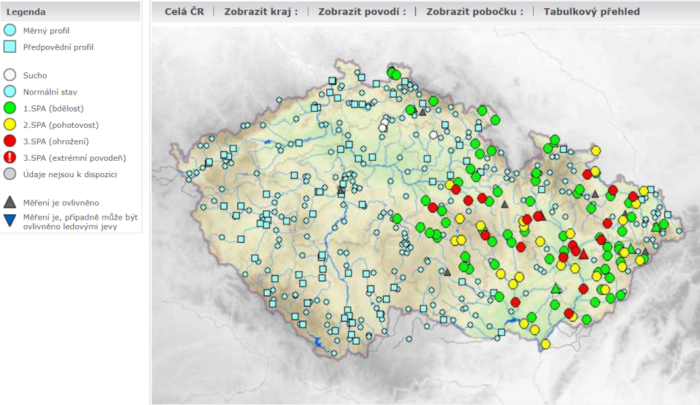Click the Předpovědní profil square legend icon
Viewport: 700px width, 405px height.
(10, 47)
